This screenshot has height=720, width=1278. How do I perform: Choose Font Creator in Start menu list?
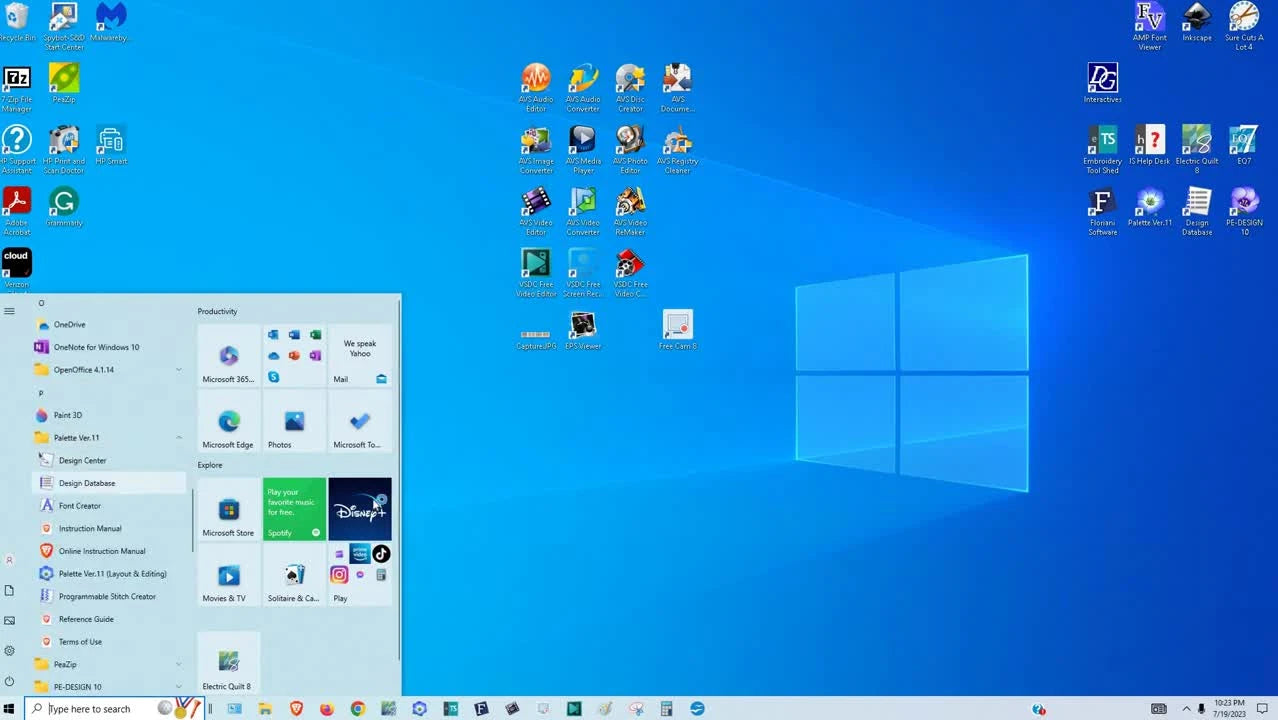pos(80,506)
